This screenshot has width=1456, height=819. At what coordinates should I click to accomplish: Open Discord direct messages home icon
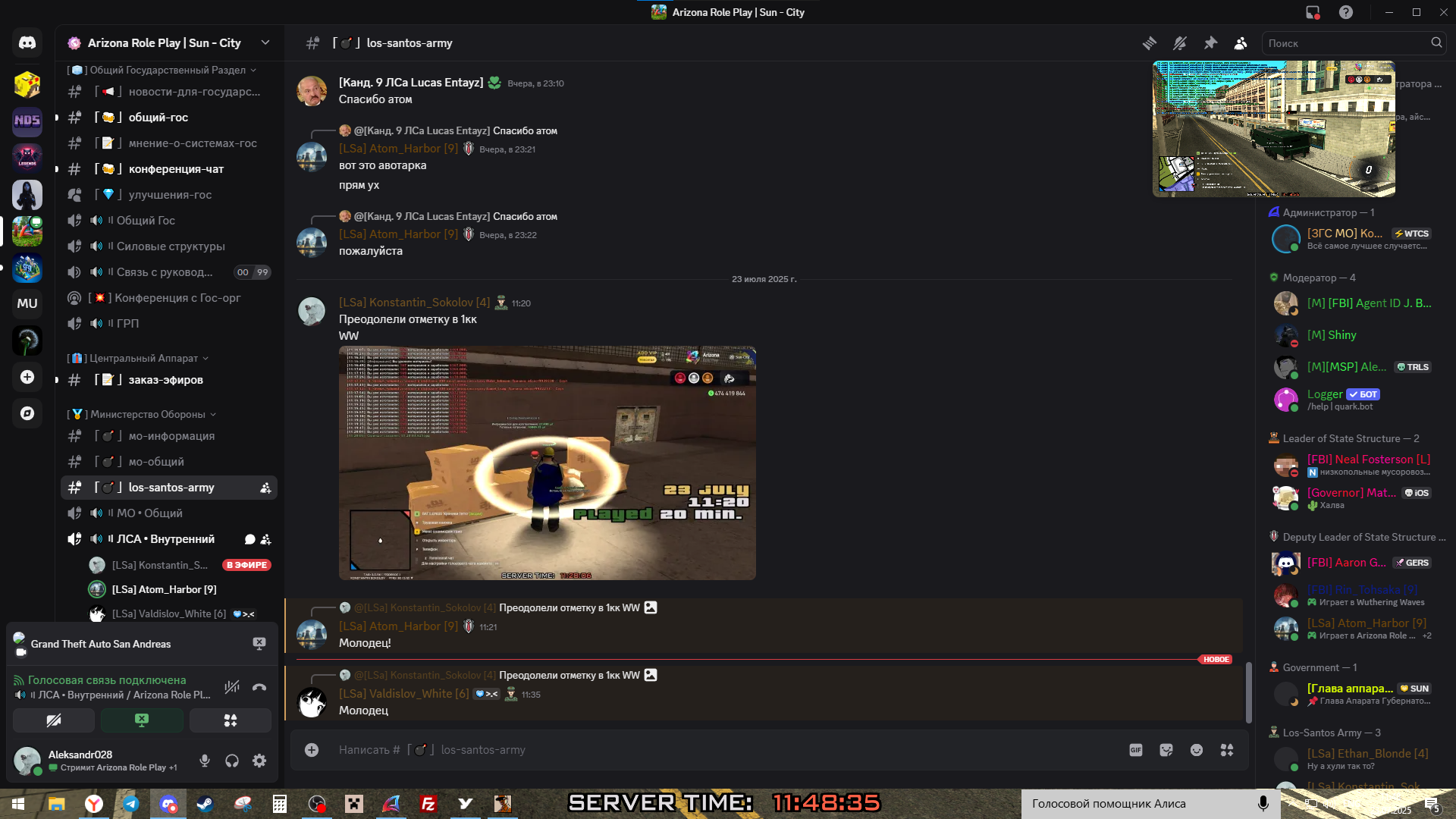click(x=27, y=43)
